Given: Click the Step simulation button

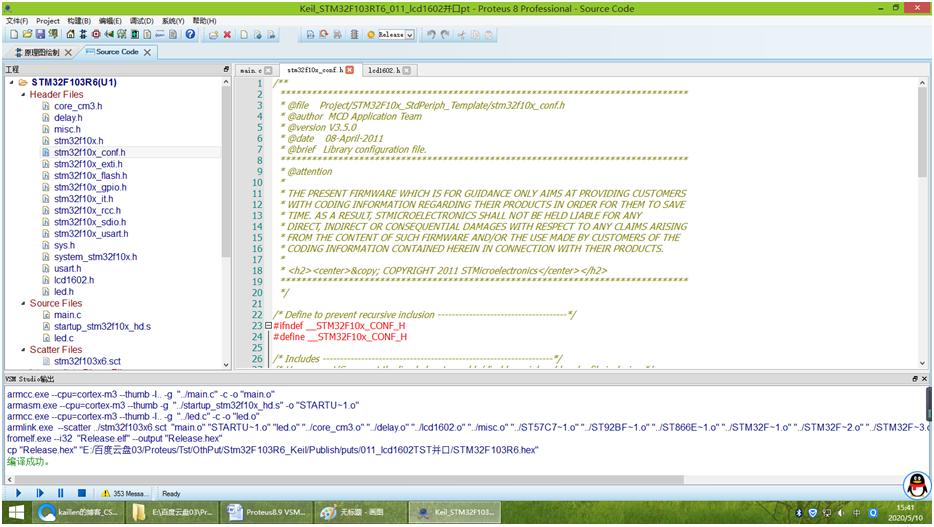Looking at the screenshot, I should (x=40, y=493).
